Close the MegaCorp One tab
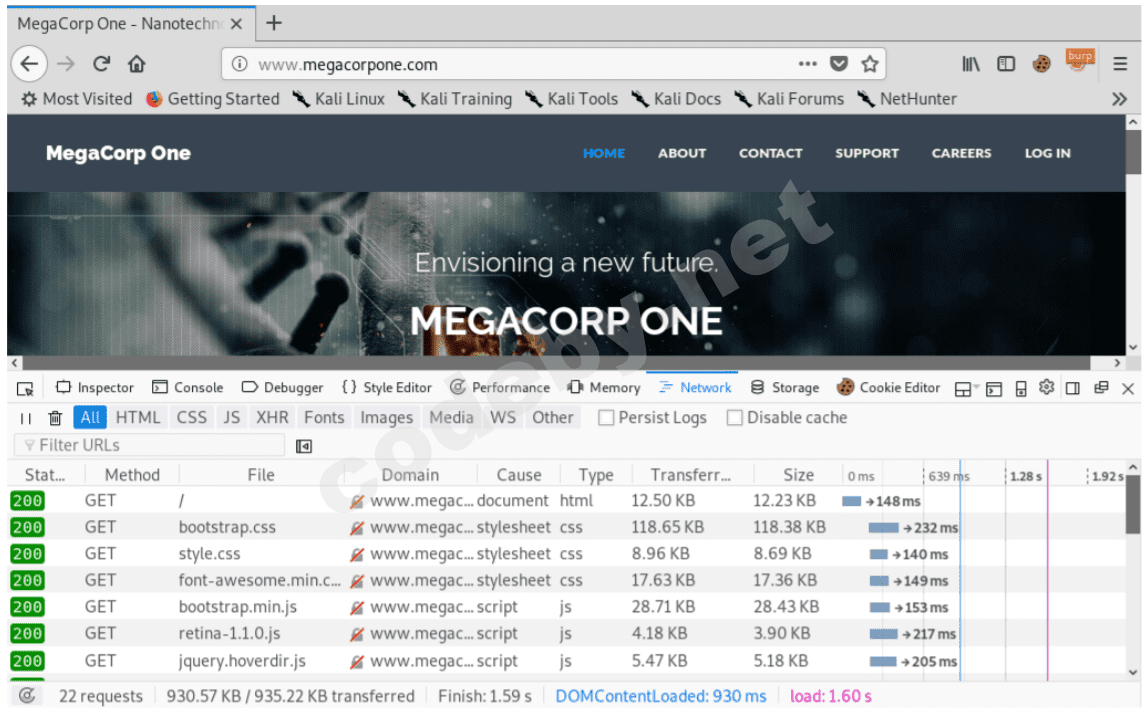The image size is (1147, 713). pyautogui.click(x=236, y=24)
